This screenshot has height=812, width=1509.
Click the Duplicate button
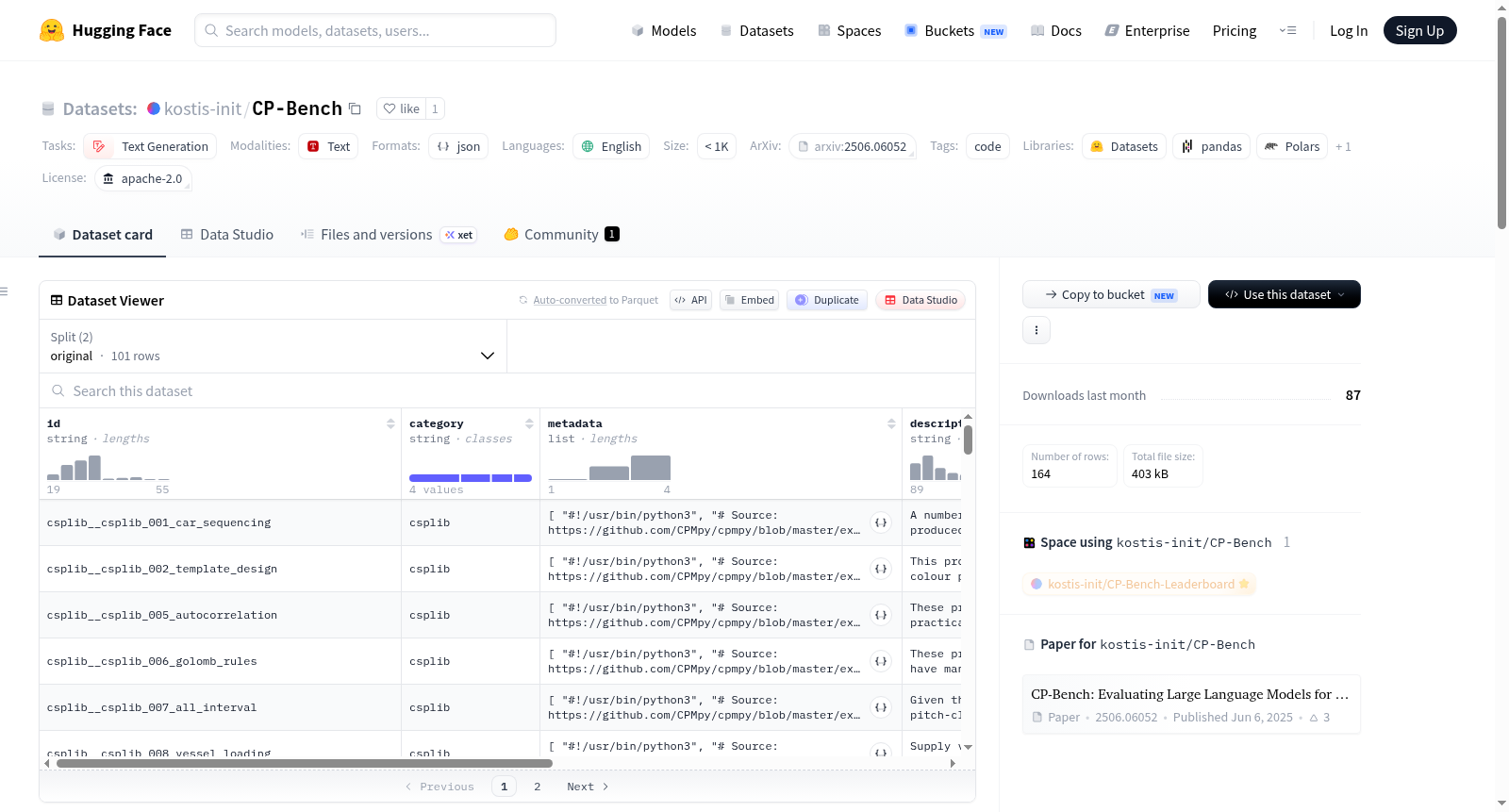click(x=827, y=300)
